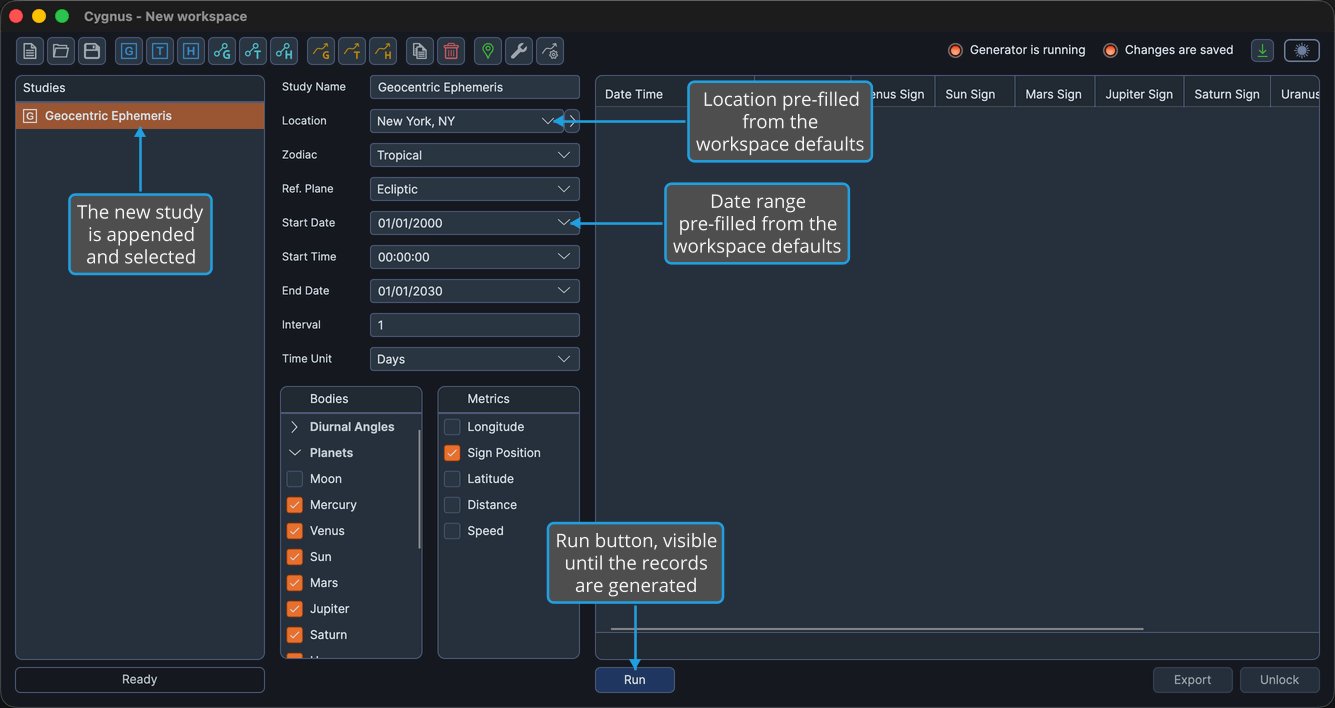Select the Geocentric Ephemeris study row

point(140,116)
